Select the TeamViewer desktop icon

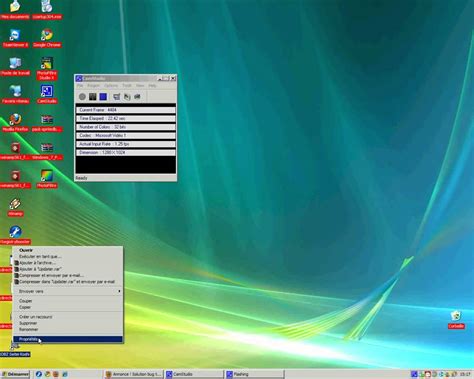15,38
